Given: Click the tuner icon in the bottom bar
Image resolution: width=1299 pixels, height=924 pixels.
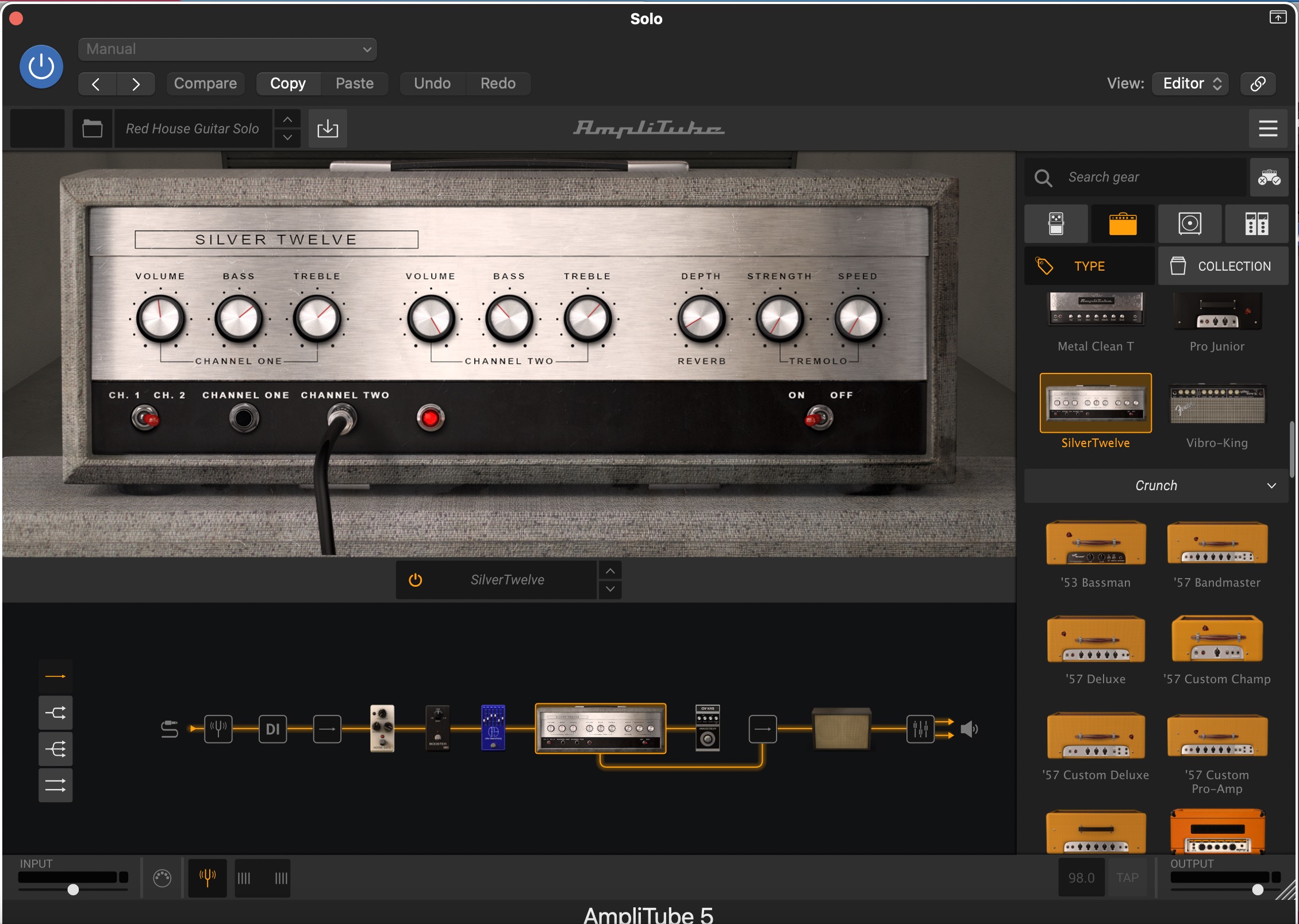Looking at the screenshot, I should coord(207,877).
